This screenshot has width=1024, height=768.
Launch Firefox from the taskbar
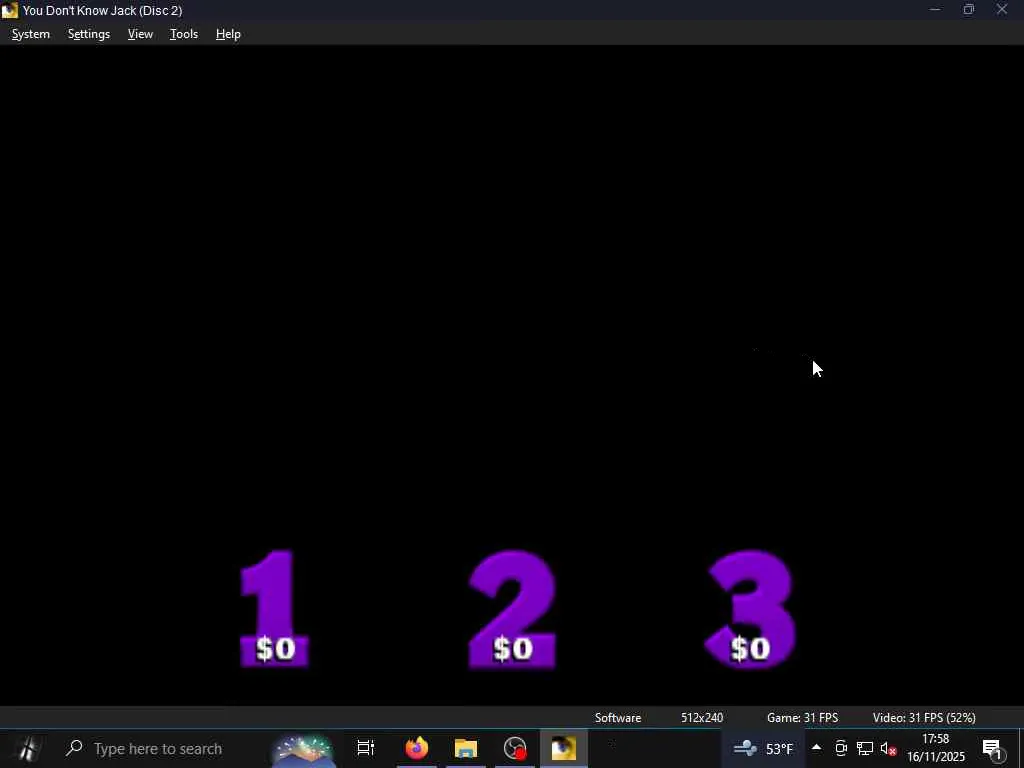point(417,748)
